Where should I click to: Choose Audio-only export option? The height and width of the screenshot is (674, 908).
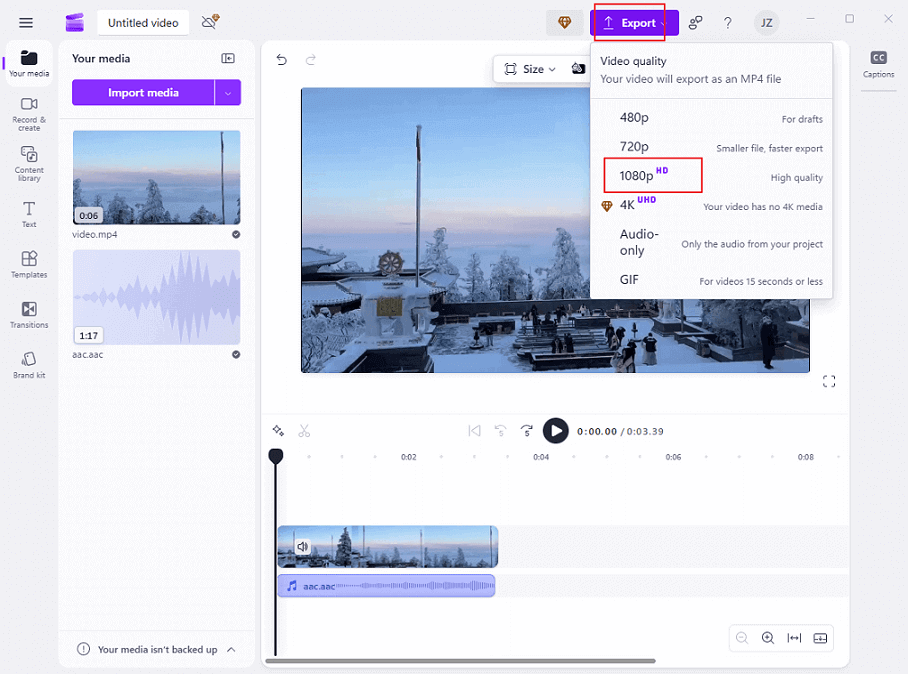point(711,243)
